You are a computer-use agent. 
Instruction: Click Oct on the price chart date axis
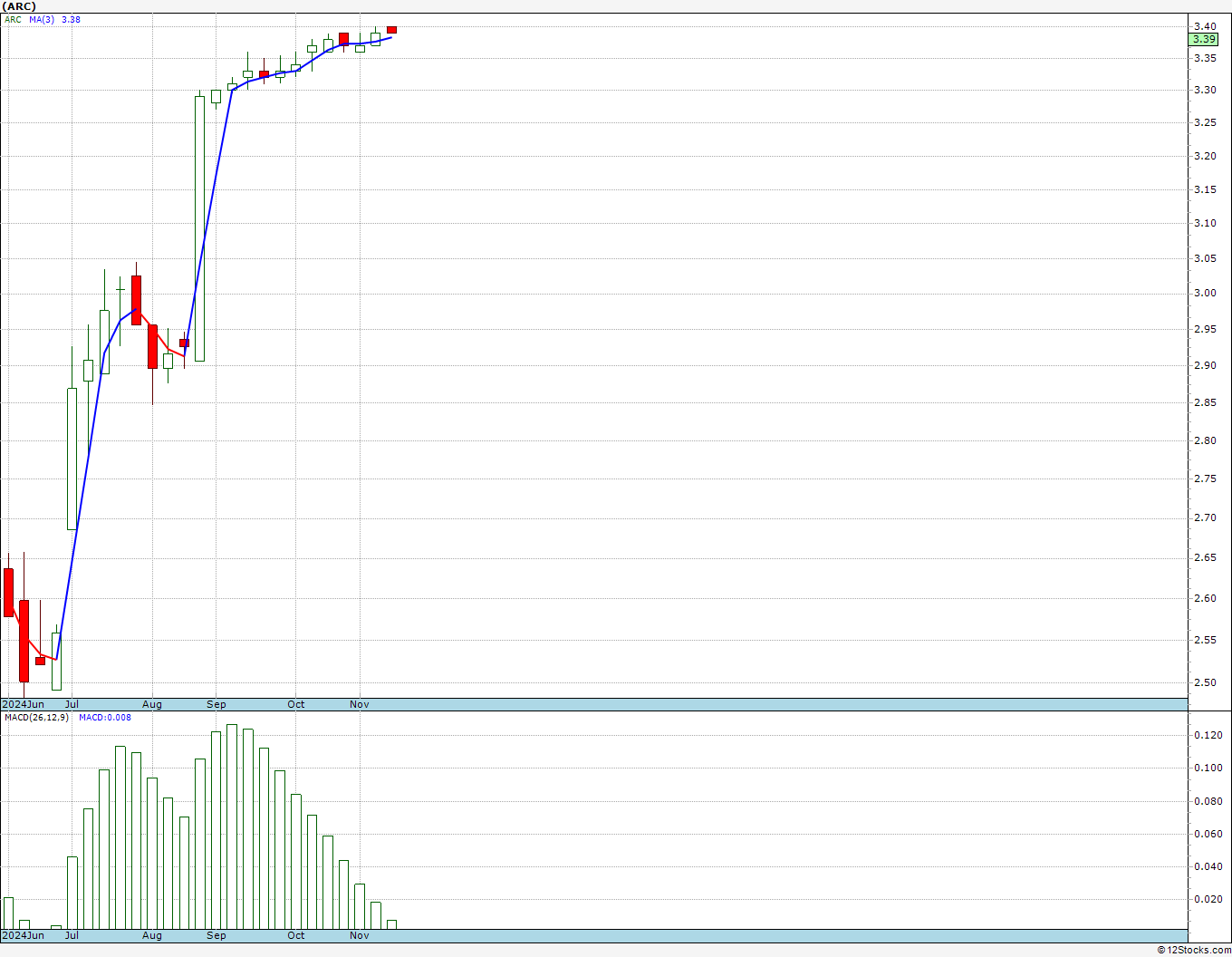296,704
